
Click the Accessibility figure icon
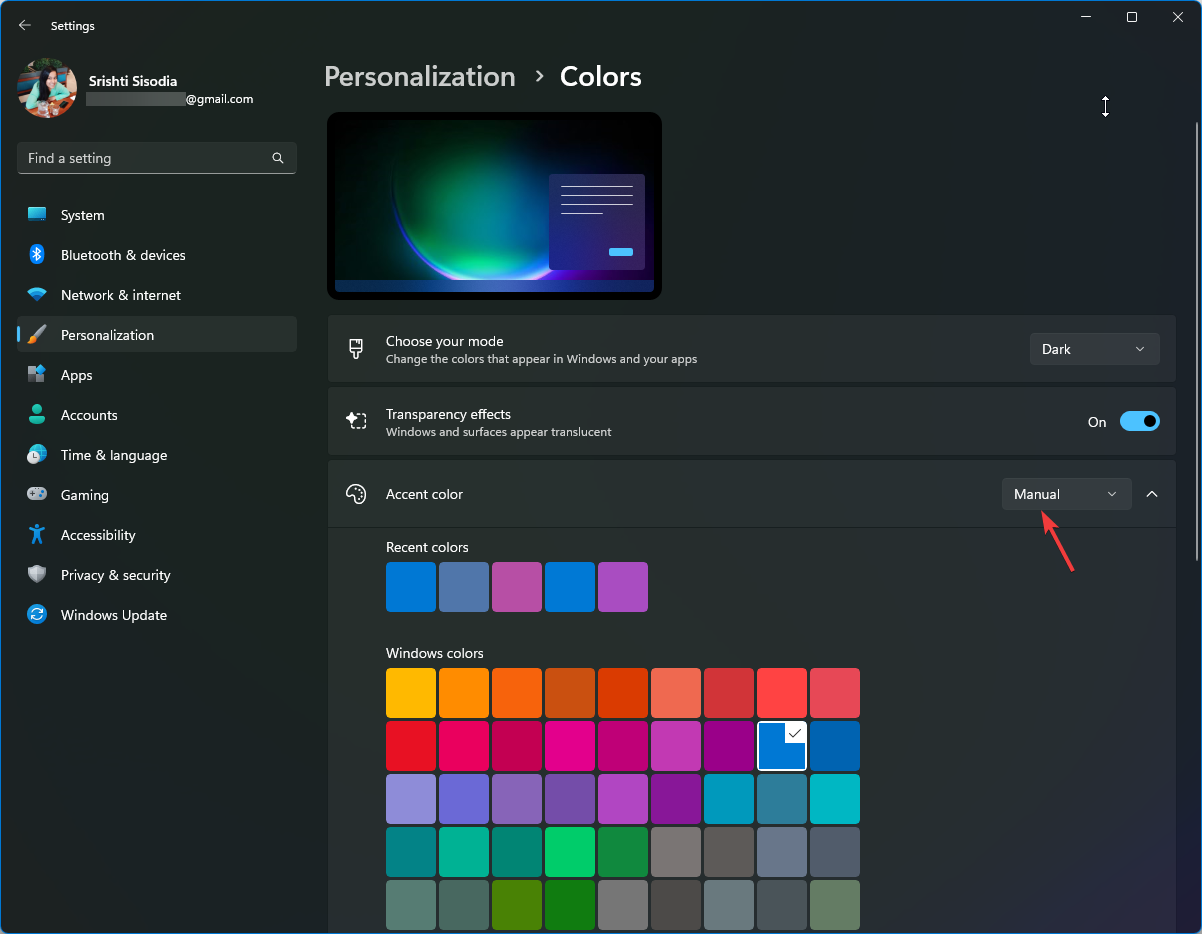(x=37, y=535)
